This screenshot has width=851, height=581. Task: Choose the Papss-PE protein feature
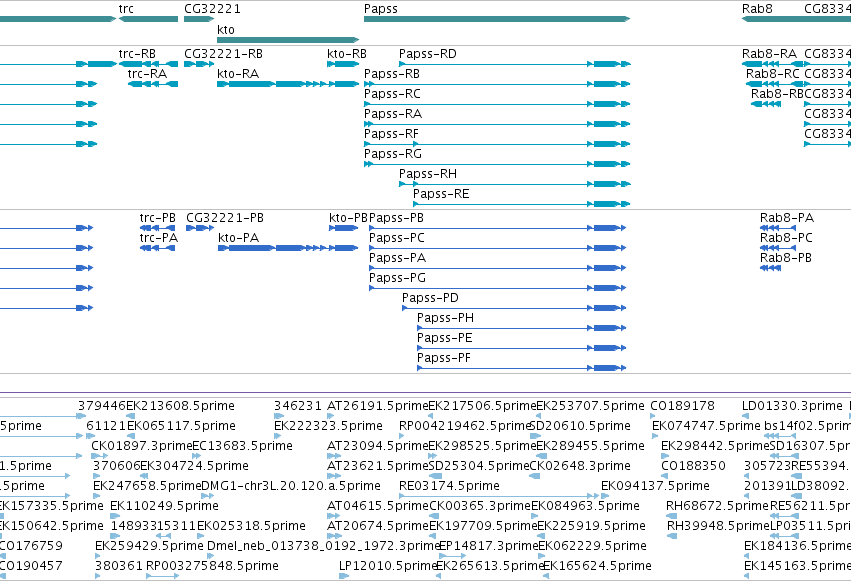(x=522, y=348)
